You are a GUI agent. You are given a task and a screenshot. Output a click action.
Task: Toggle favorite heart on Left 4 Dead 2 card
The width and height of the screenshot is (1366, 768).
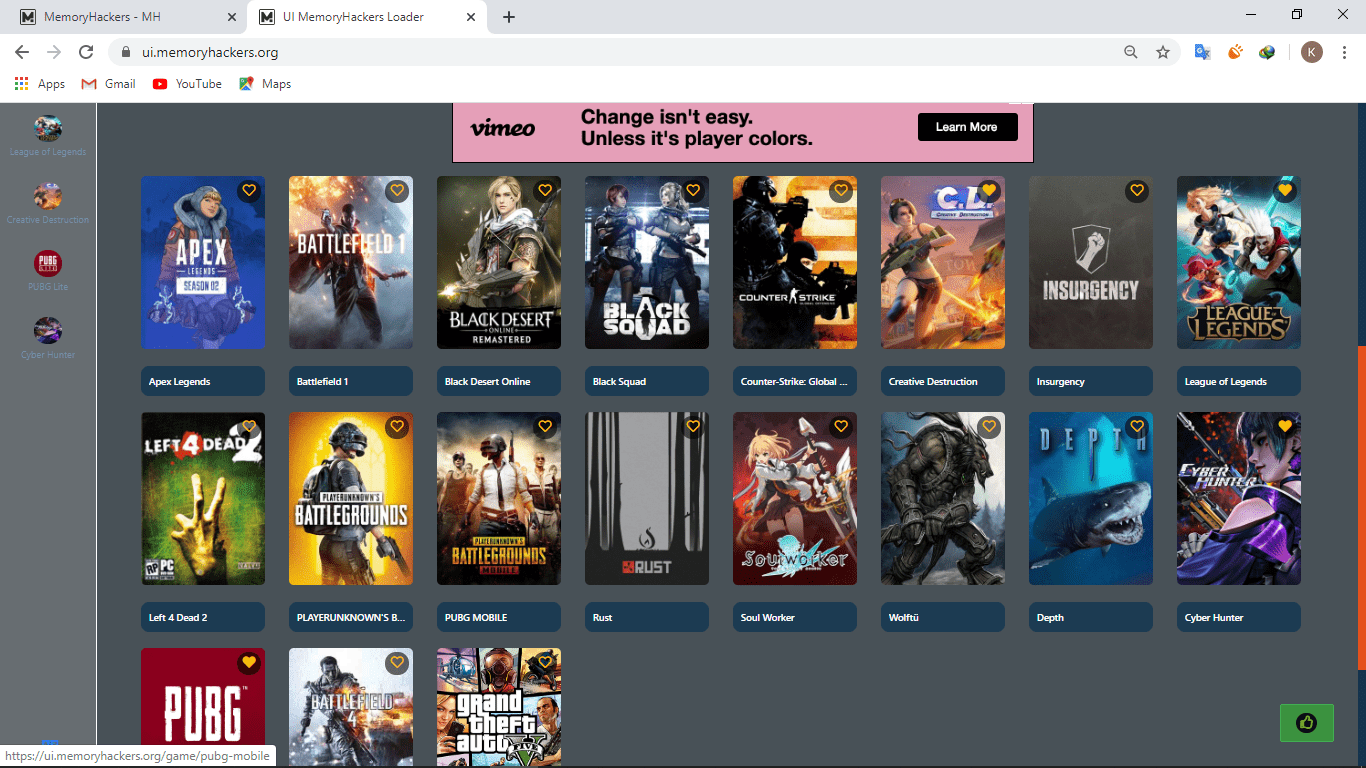(x=249, y=426)
